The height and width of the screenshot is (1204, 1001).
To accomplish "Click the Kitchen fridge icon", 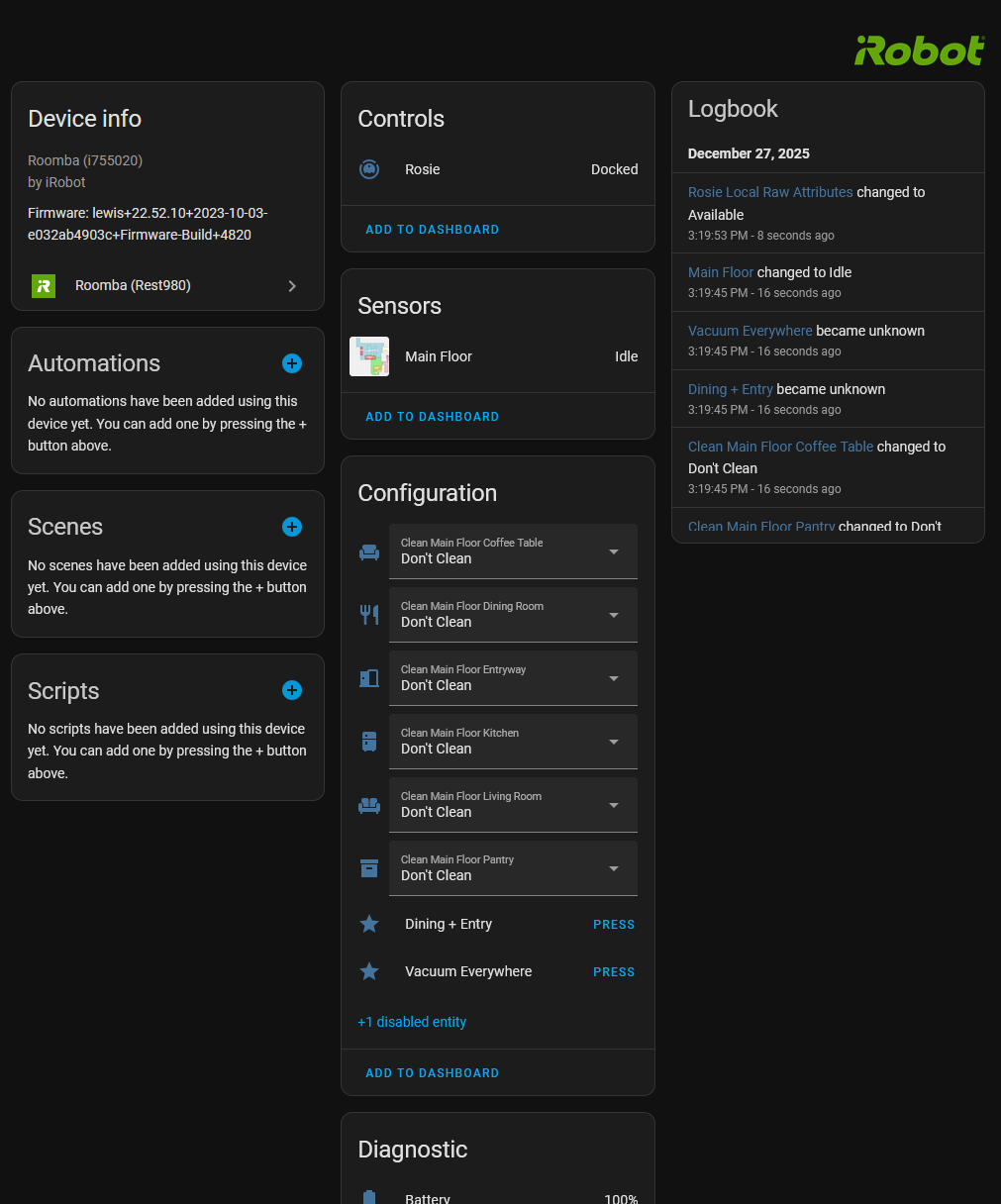I will point(369,742).
